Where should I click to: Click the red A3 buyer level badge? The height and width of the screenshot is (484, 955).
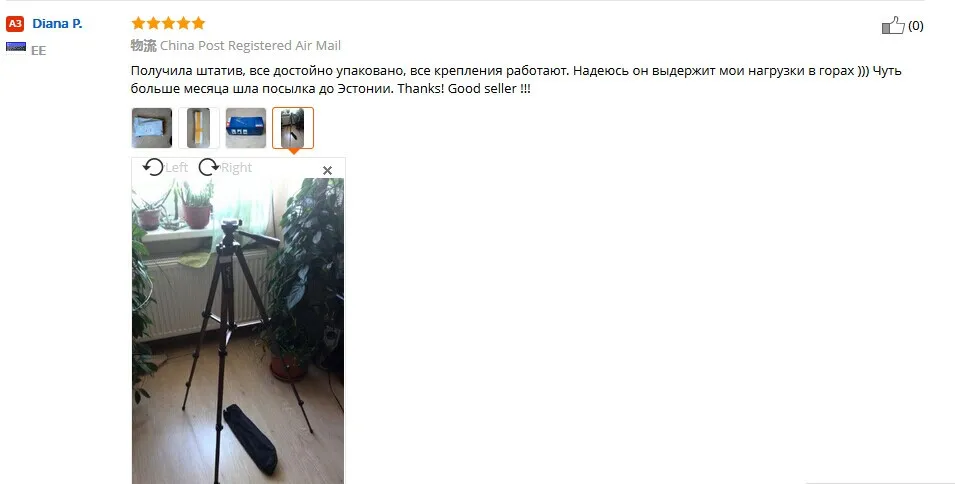[x=15, y=24]
